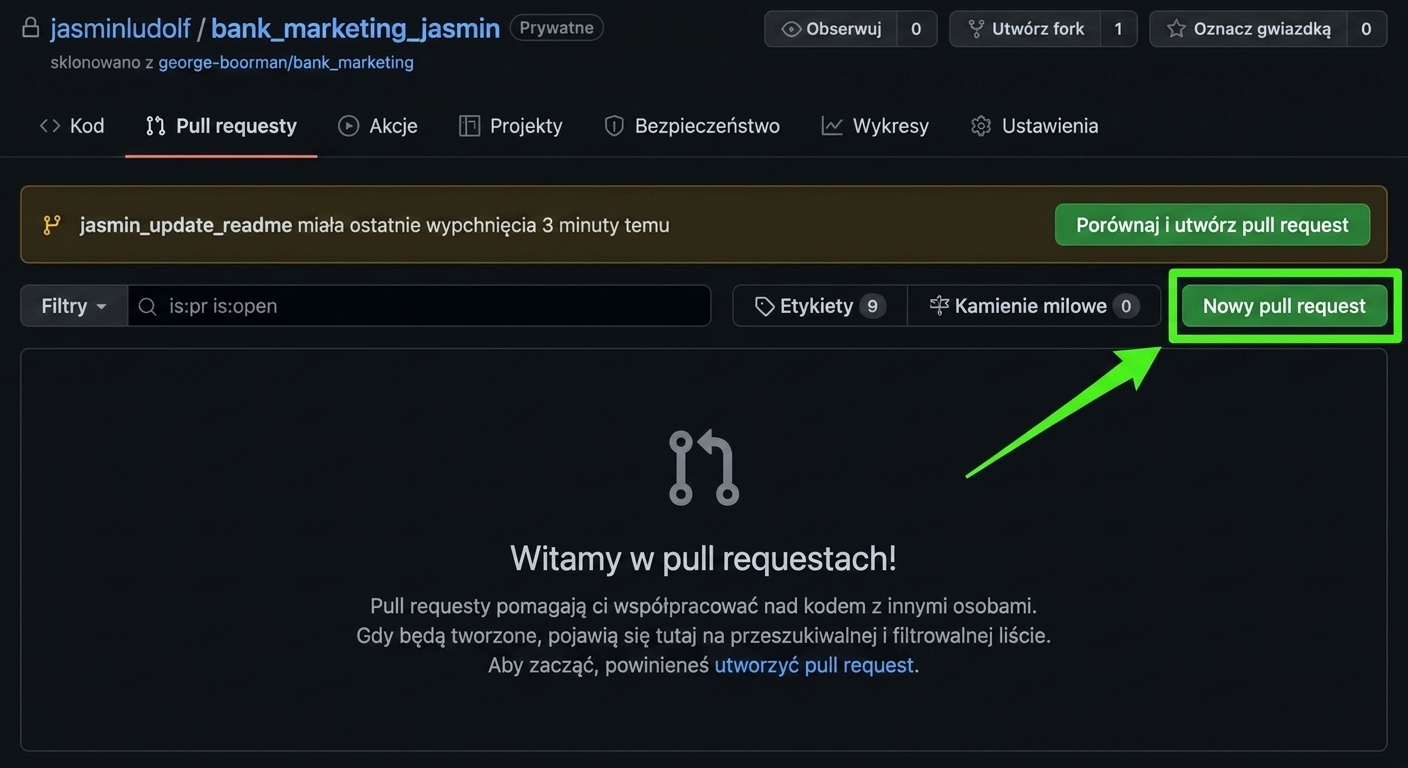This screenshot has height=768, width=1408.
Task: Open the jasminludolf profile link
Action: pos(121,28)
